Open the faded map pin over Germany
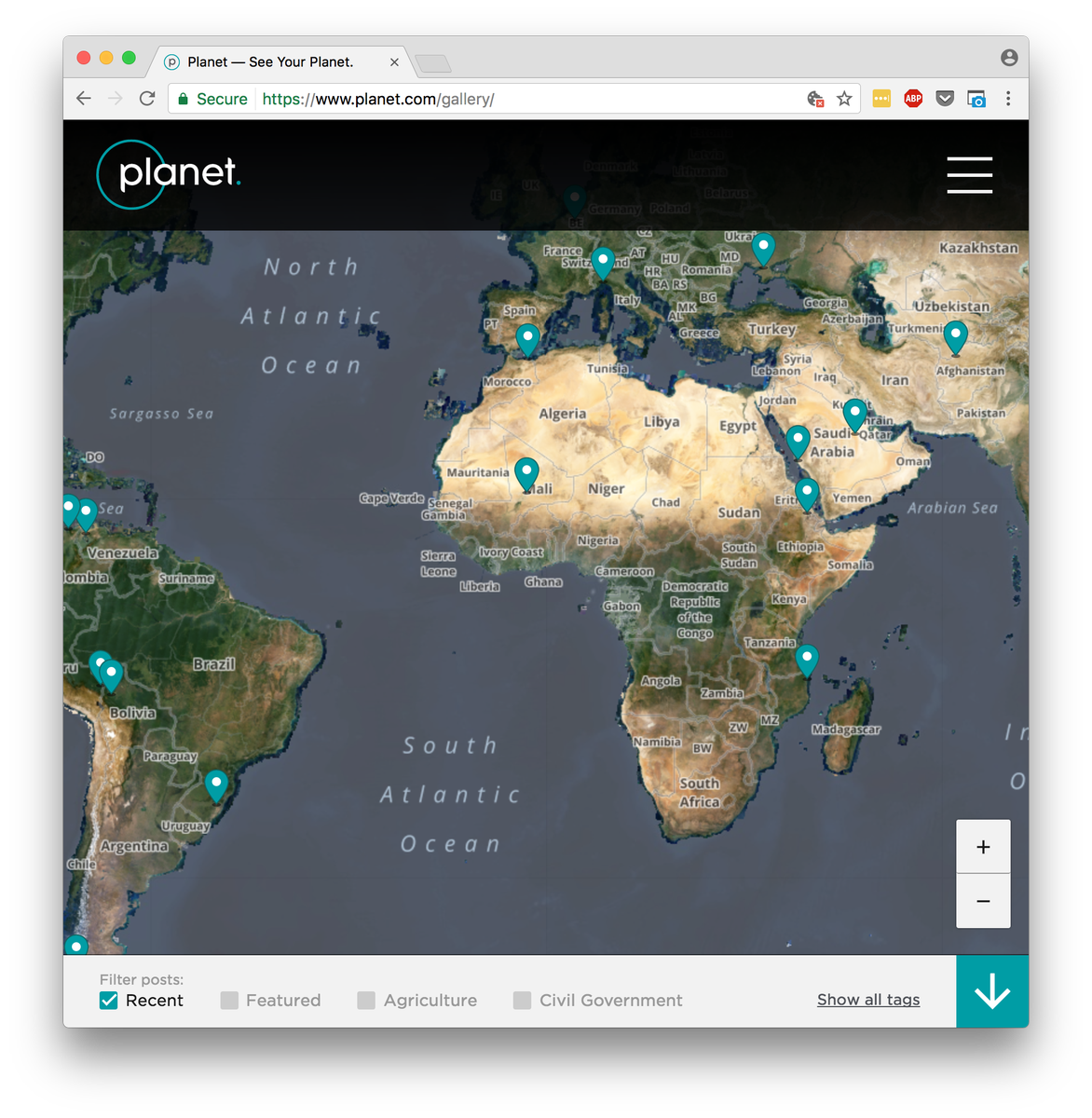 pos(575,201)
